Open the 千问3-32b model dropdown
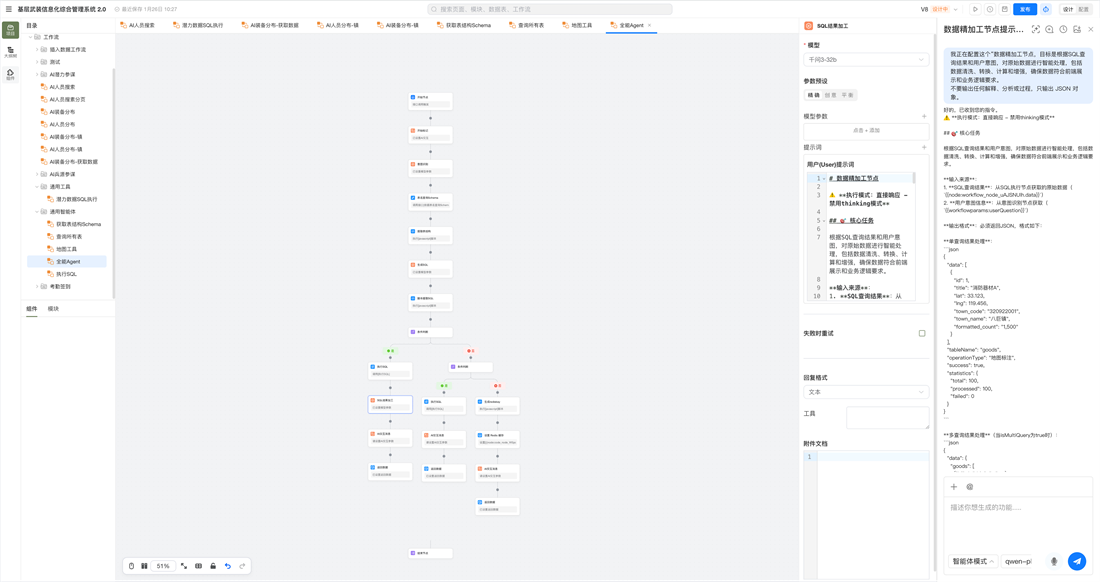The width and height of the screenshot is (1100, 582). (x=866, y=60)
